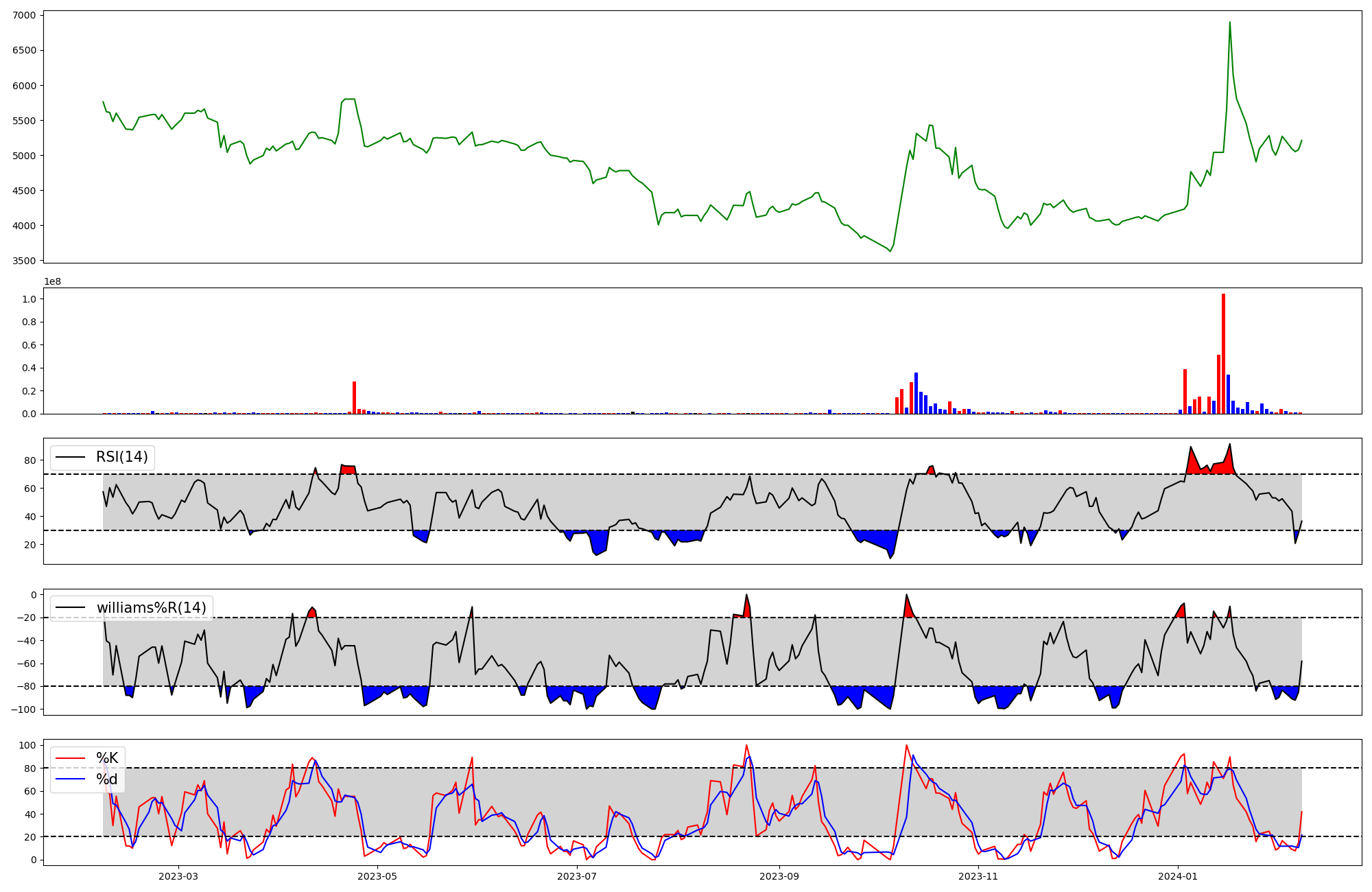Click the tallest blue volume bar in October
Image resolution: width=1372 pixels, height=892 pixels.
[916, 393]
